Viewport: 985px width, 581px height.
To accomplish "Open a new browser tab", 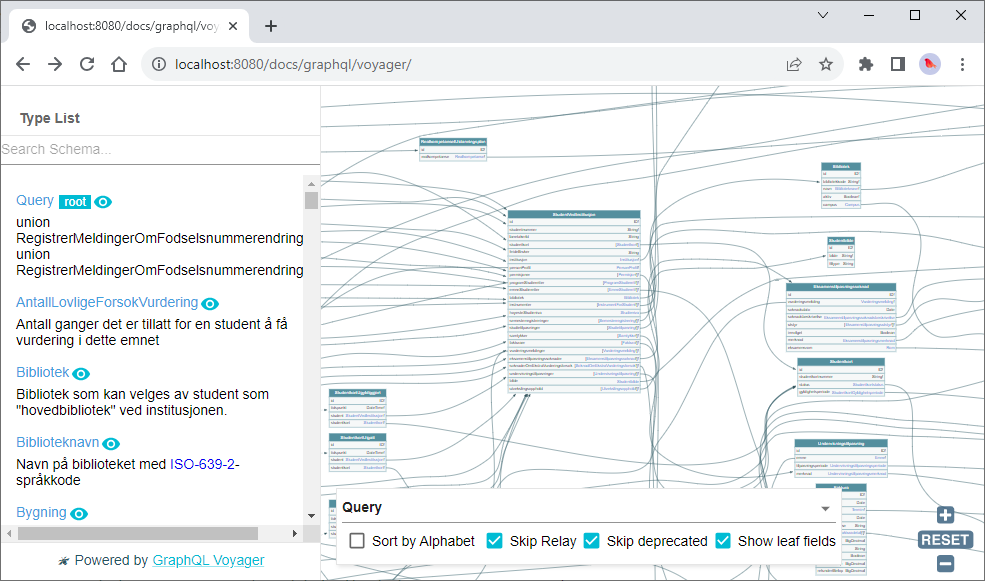I will click(x=270, y=26).
